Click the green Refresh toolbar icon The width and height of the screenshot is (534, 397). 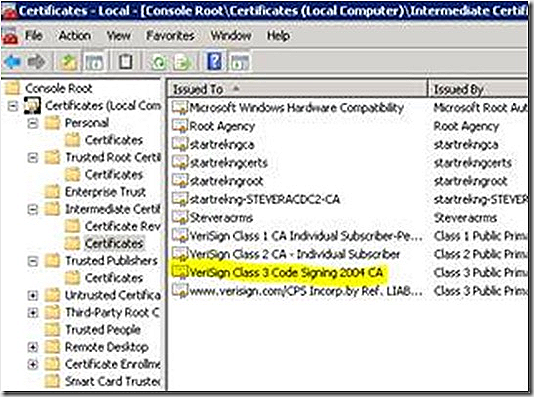158,62
